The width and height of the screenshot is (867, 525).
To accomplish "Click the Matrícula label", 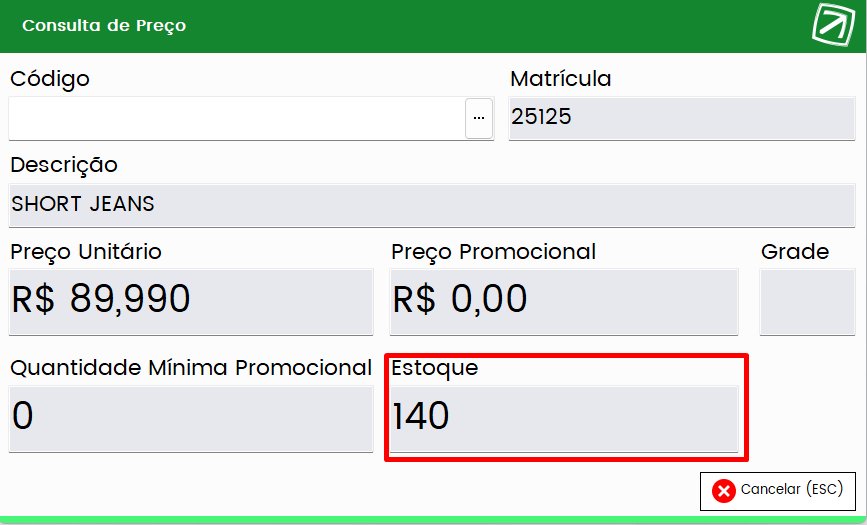I will (561, 79).
